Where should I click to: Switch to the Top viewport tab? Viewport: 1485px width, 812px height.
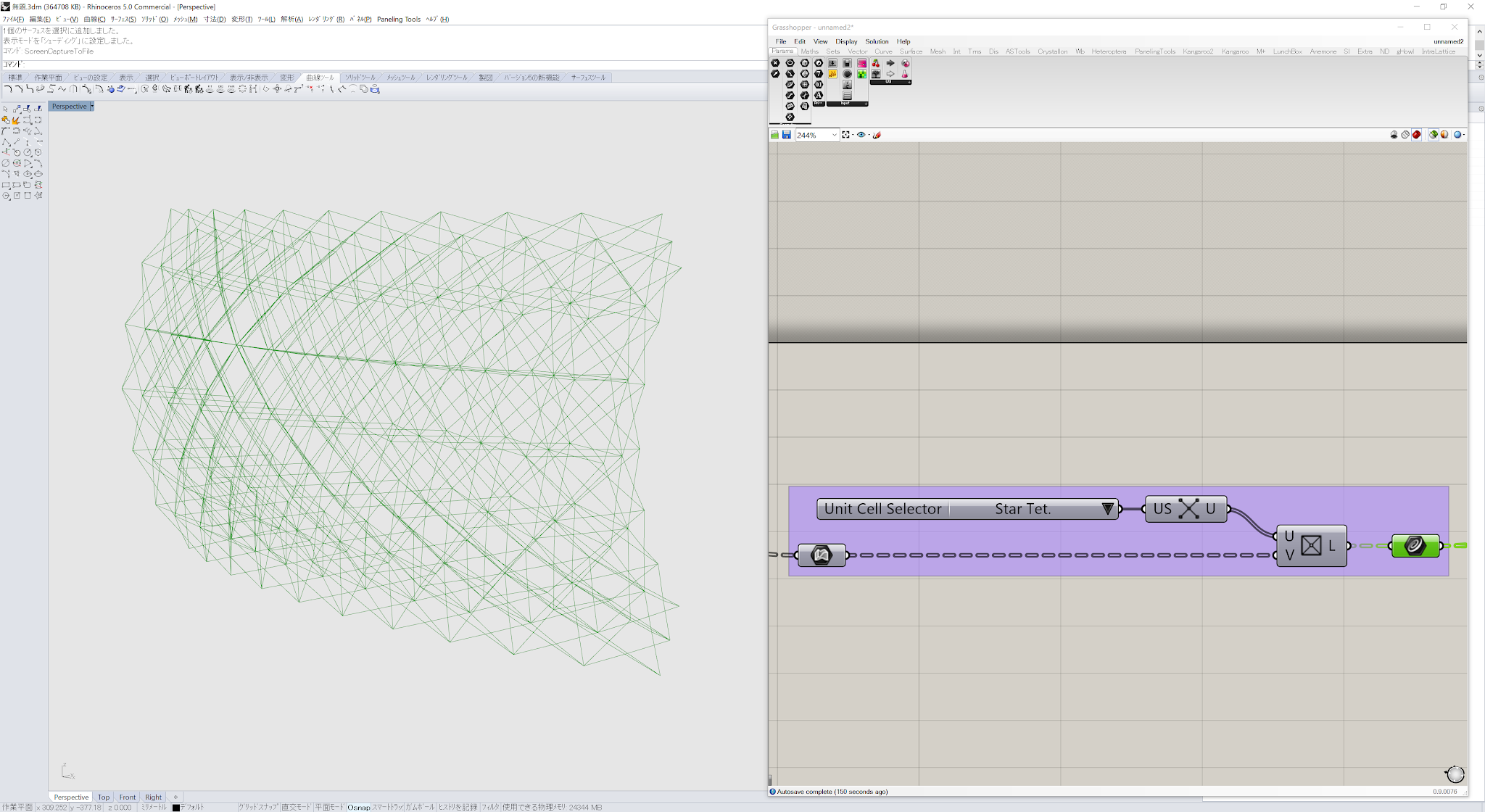click(104, 797)
